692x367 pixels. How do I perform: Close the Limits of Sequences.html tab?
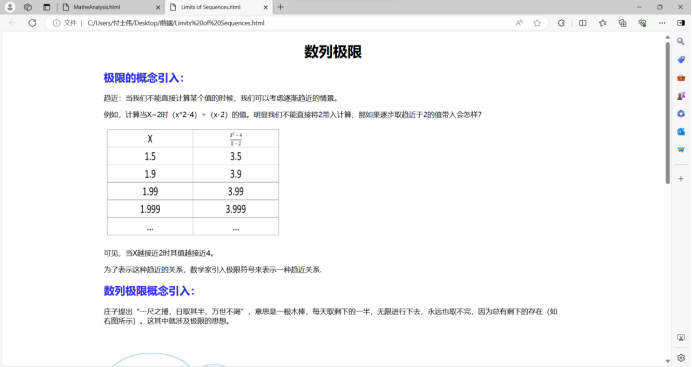[x=265, y=7]
